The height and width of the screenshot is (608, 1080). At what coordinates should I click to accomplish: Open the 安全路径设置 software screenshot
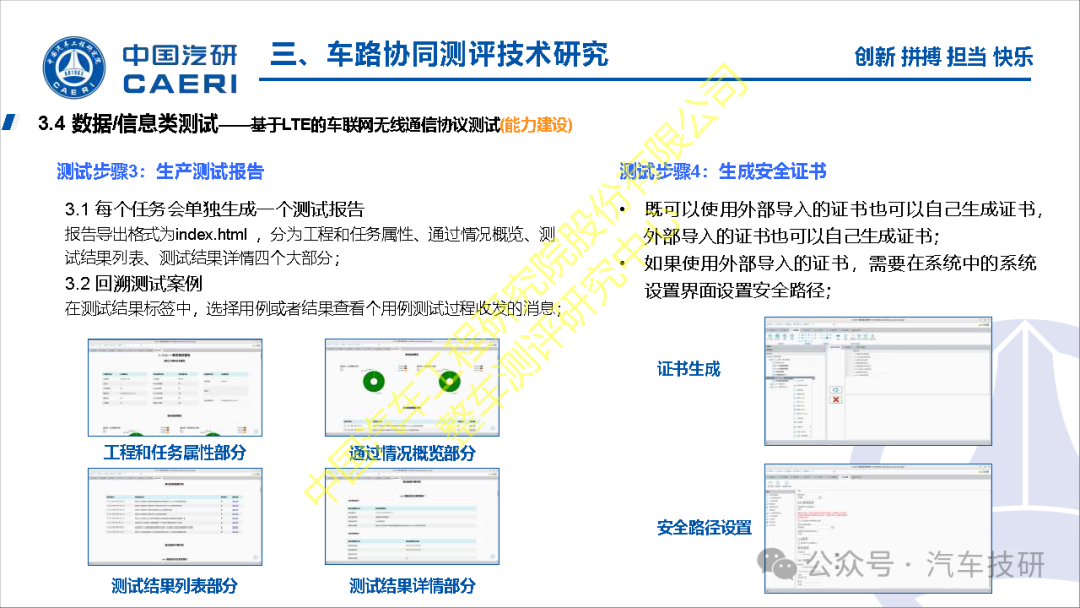[878, 528]
